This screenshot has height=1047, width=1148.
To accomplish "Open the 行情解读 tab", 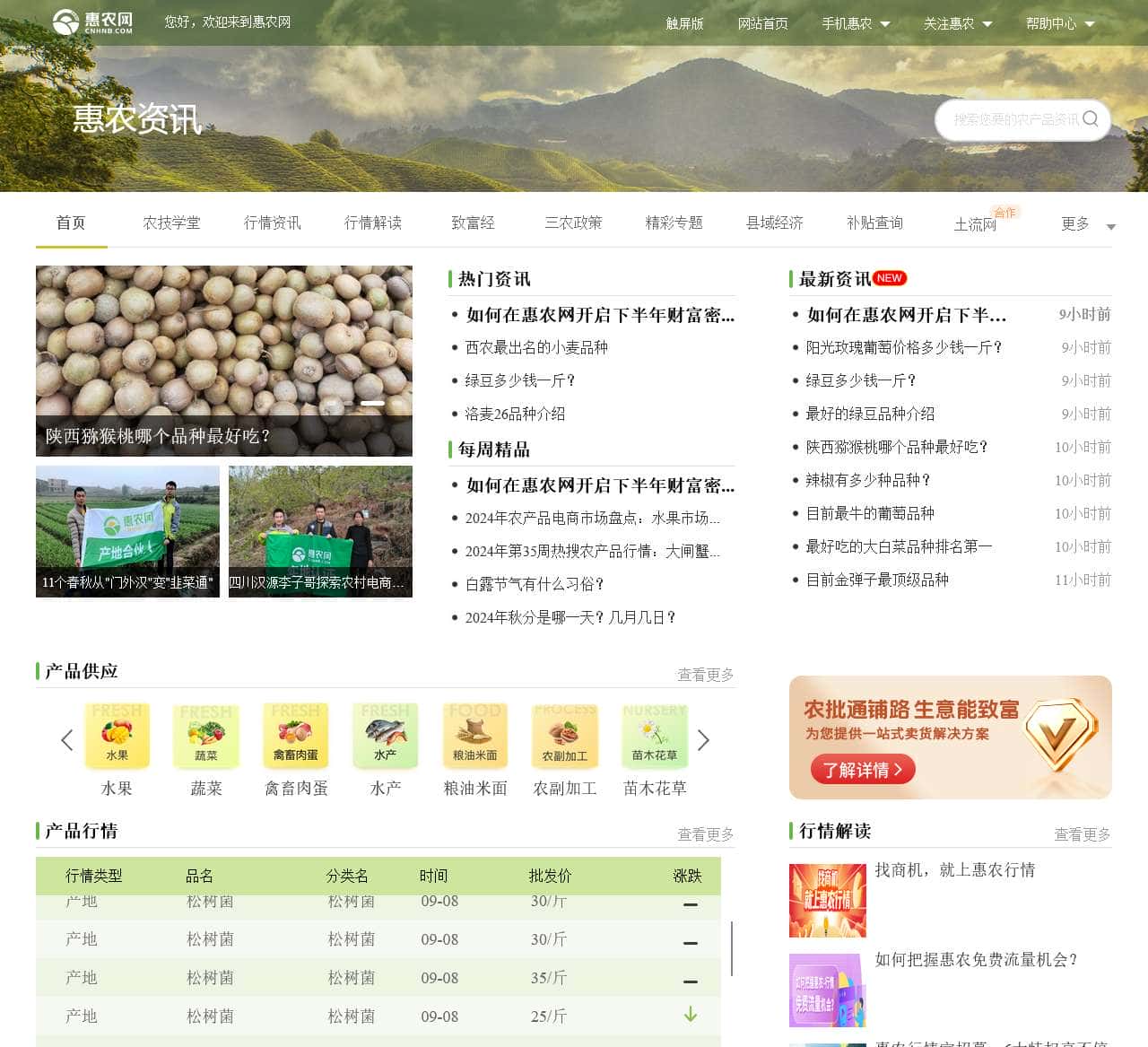I will 373,222.
